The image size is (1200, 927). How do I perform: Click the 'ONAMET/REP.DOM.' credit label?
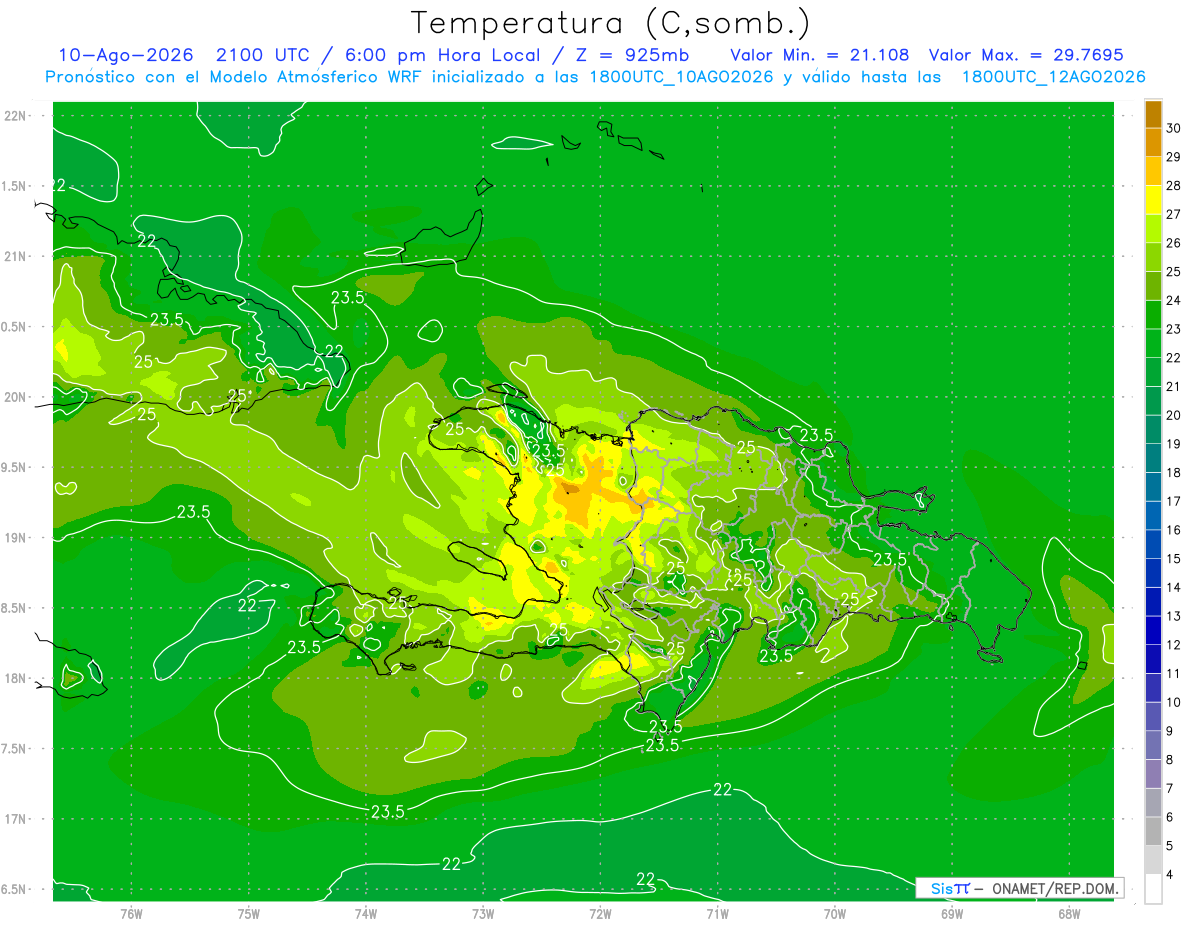pos(1055,888)
